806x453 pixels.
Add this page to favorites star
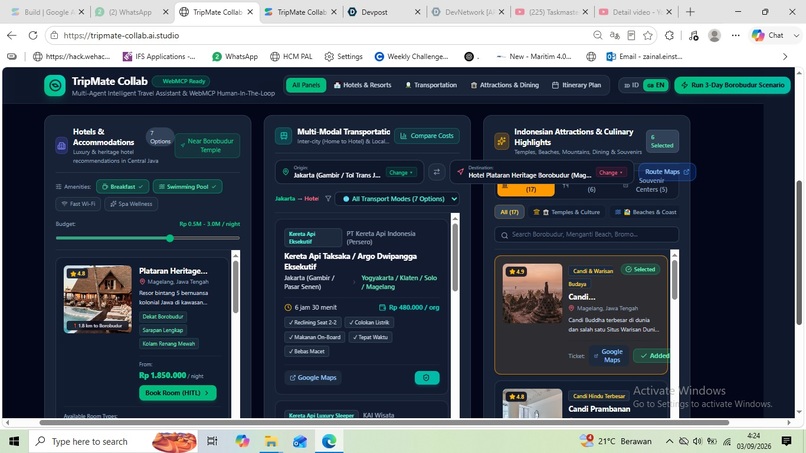[x=648, y=35]
